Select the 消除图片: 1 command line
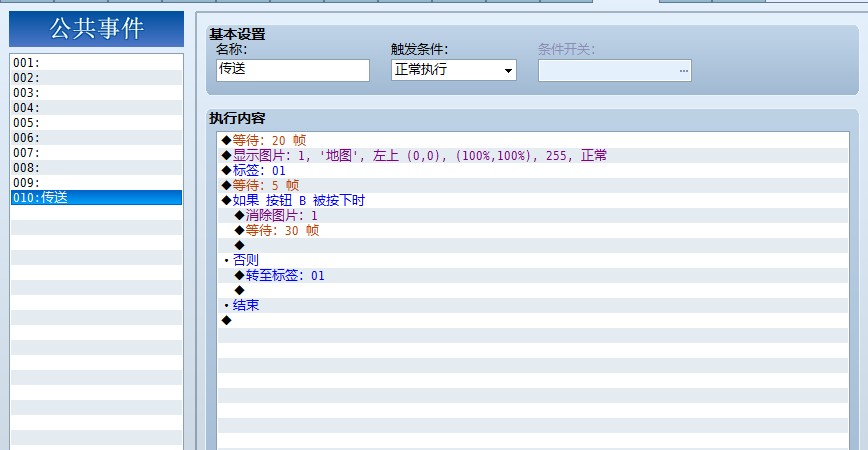This screenshot has width=868, height=450. tap(533, 215)
